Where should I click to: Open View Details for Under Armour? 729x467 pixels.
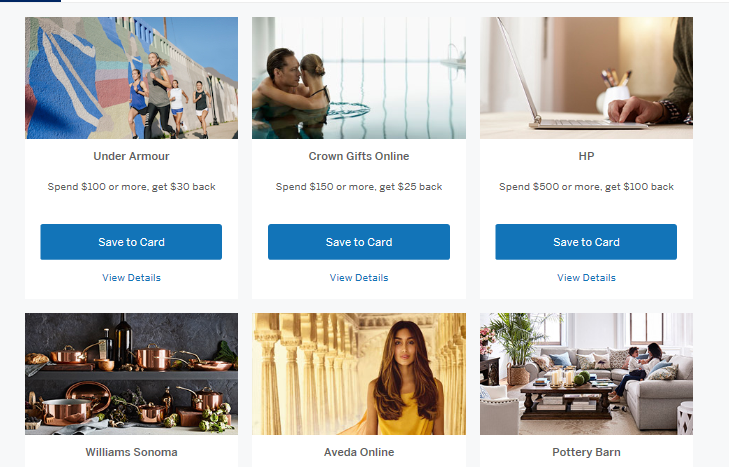(132, 278)
